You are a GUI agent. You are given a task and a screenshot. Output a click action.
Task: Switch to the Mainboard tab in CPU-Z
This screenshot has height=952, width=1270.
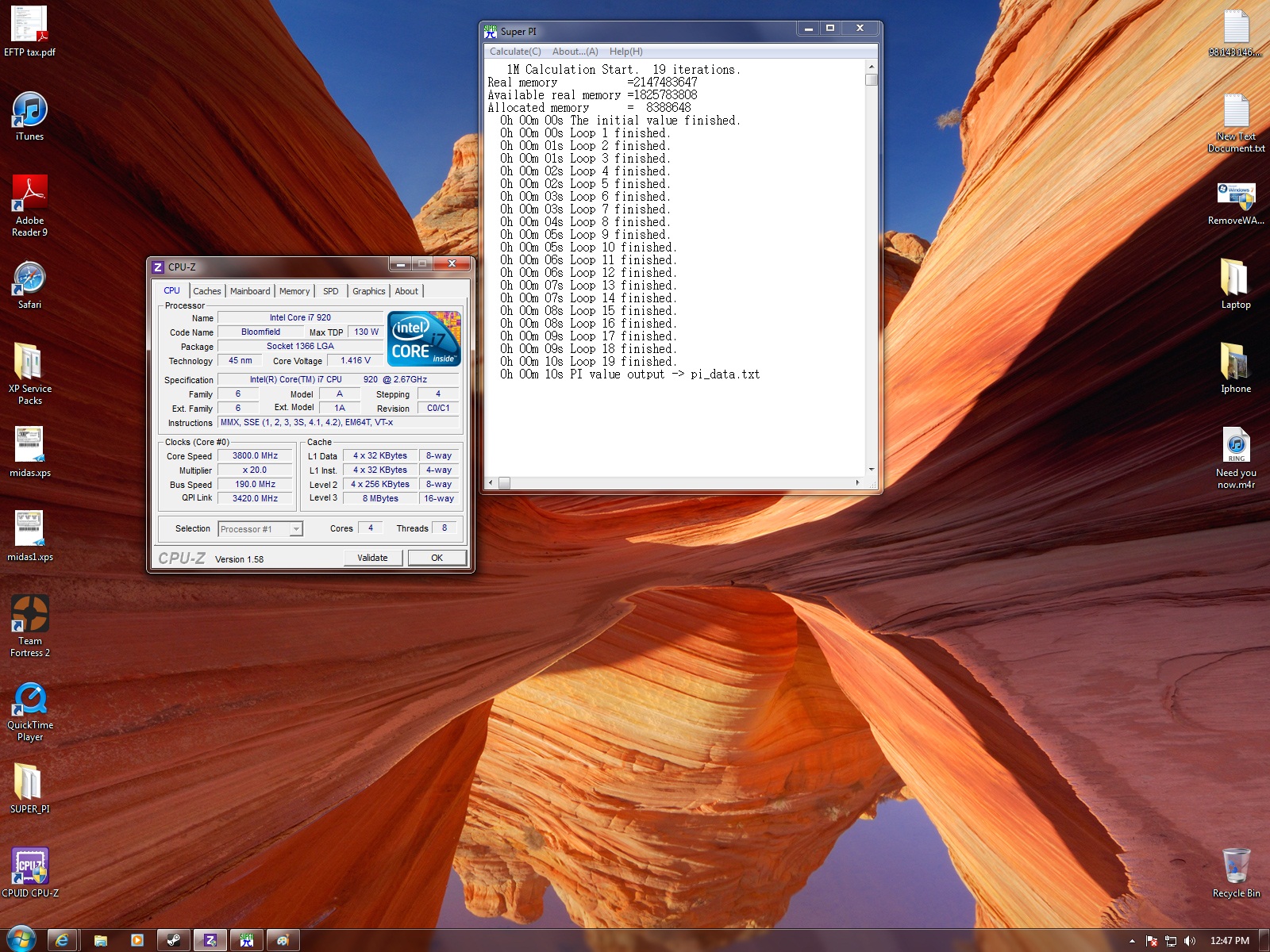249,291
